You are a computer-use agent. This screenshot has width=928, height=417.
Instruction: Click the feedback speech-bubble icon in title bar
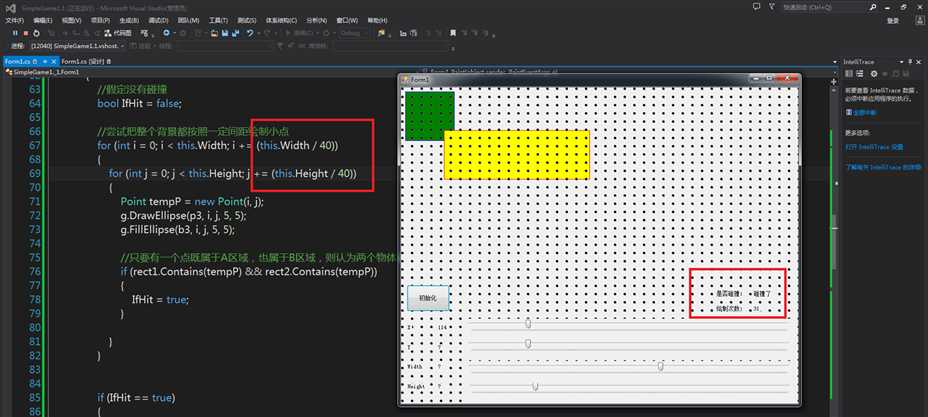click(756, 7)
